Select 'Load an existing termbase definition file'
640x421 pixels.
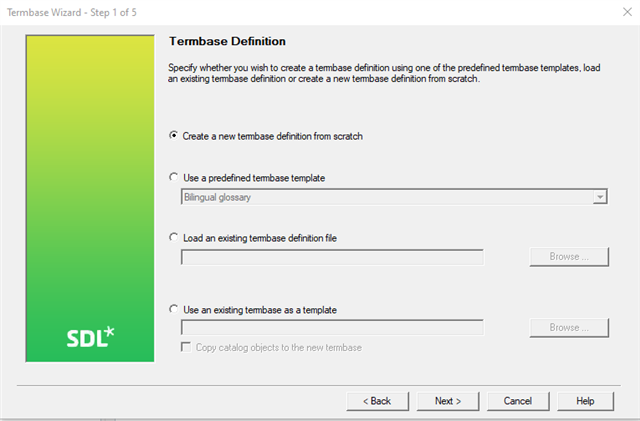[175, 237]
